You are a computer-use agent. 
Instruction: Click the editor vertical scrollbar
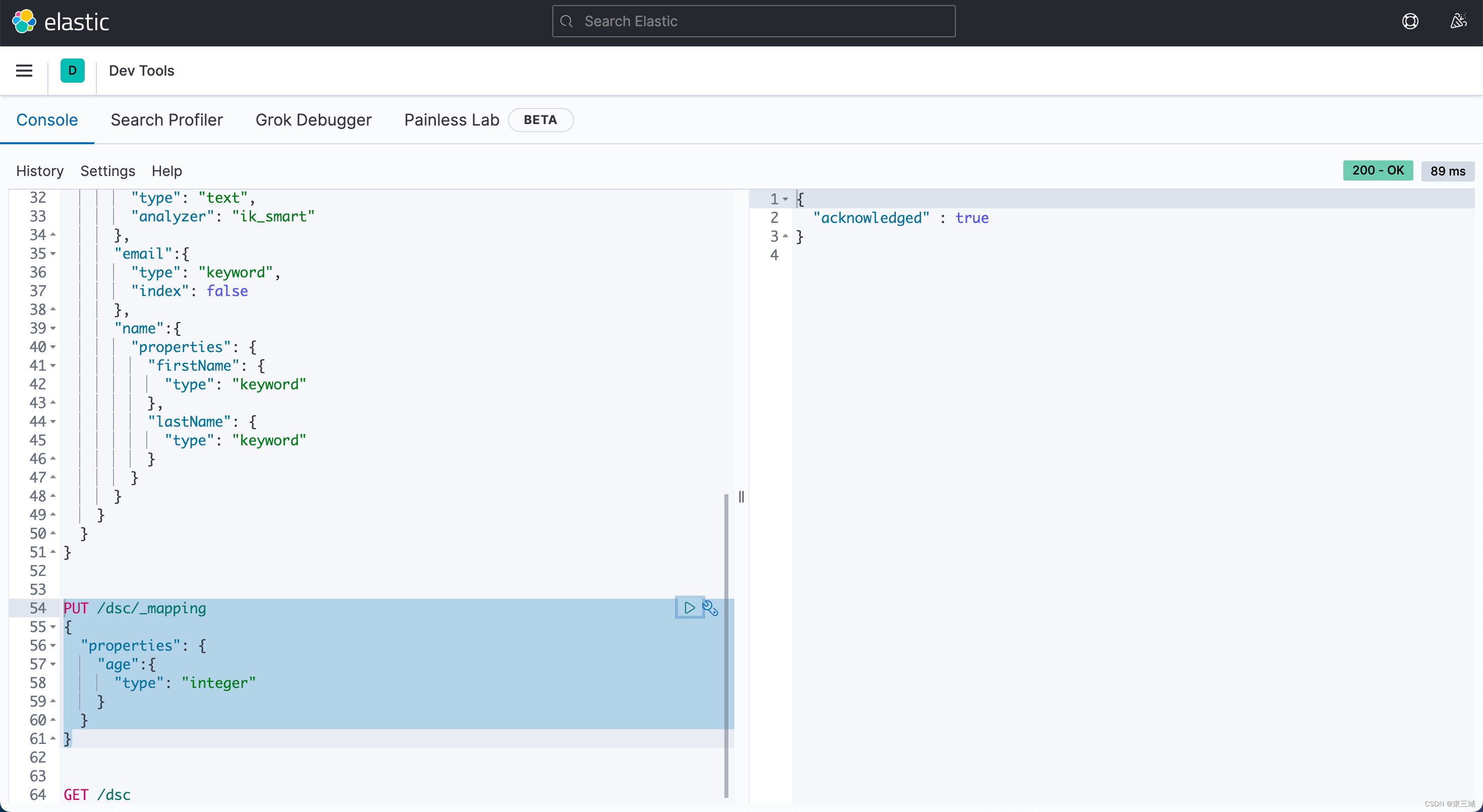pyautogui.click(x=726, y=645)
